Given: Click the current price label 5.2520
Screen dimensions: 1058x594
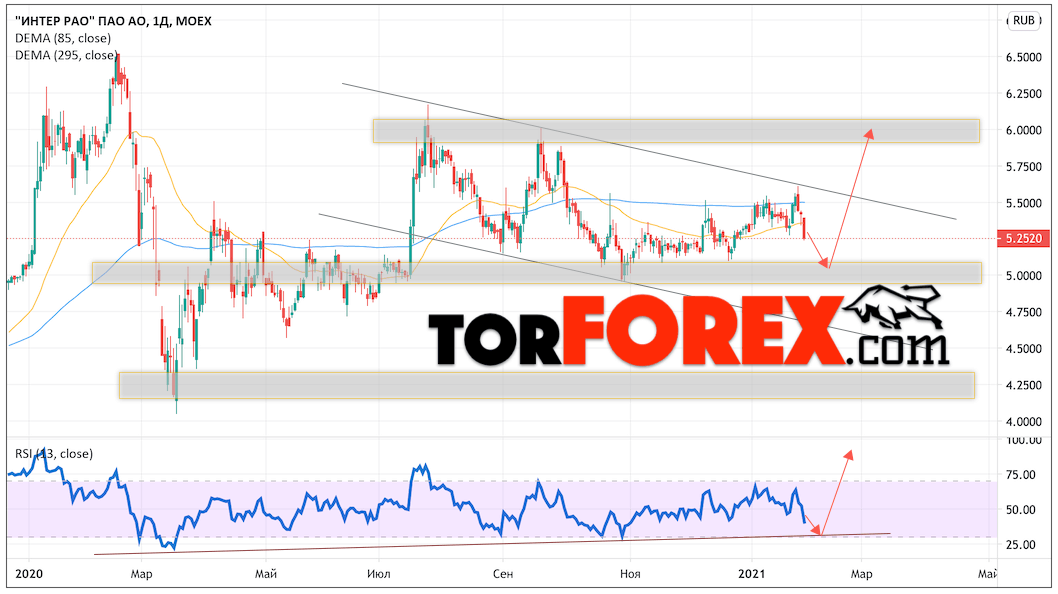Looking at the screenshot, I should [x=1023, y=238].
